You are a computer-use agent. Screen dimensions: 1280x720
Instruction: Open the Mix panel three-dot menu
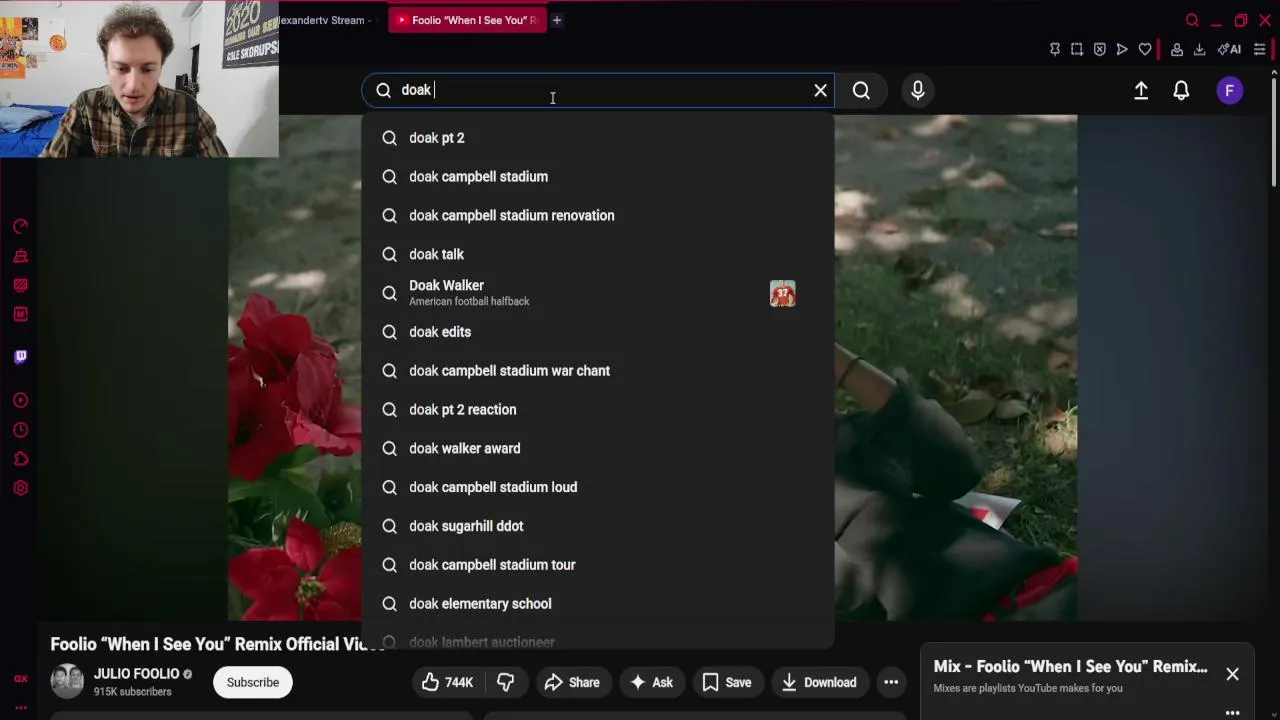click(x=1232, y=713)
